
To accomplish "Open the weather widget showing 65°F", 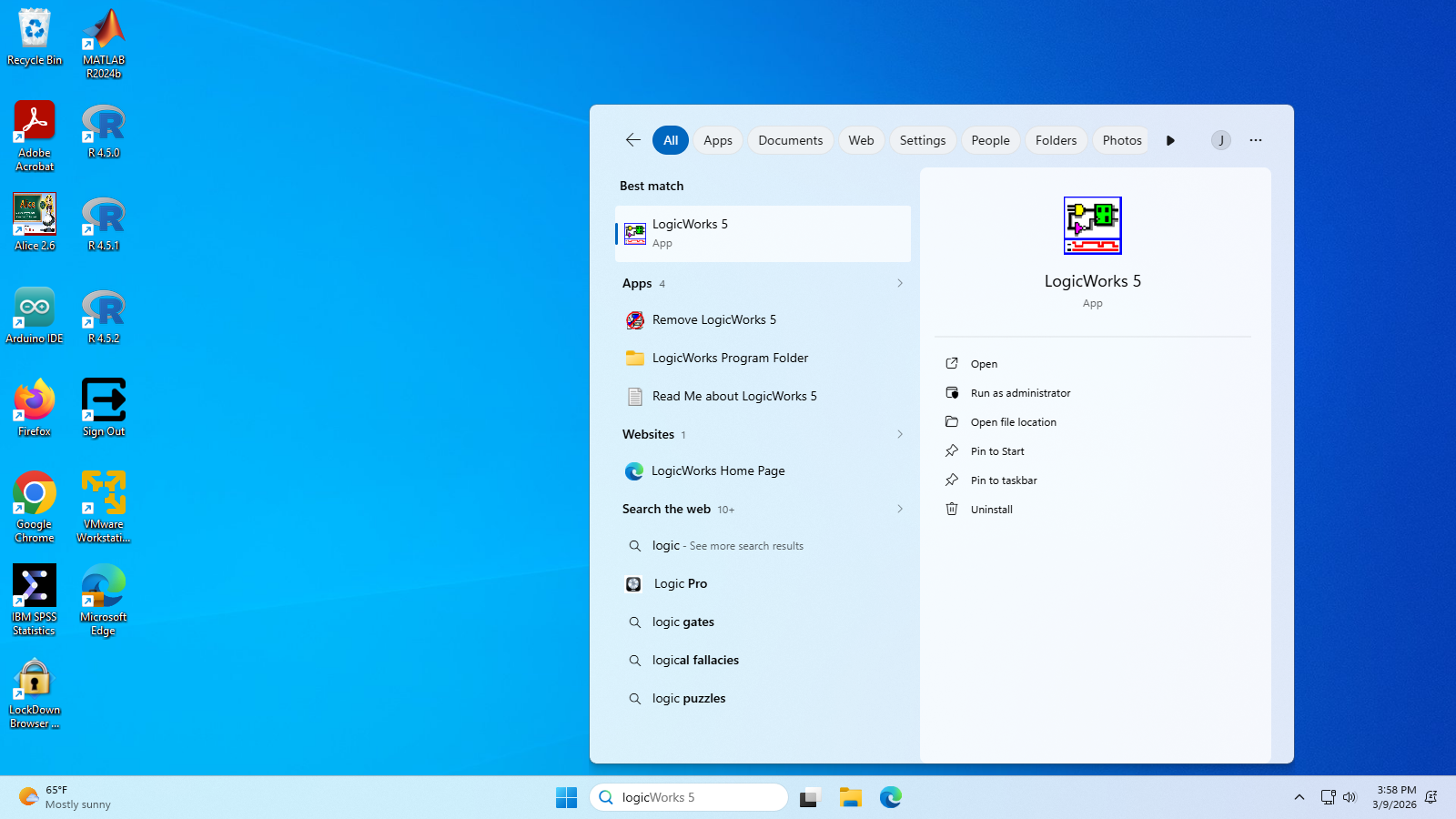I will click(66, 797).
